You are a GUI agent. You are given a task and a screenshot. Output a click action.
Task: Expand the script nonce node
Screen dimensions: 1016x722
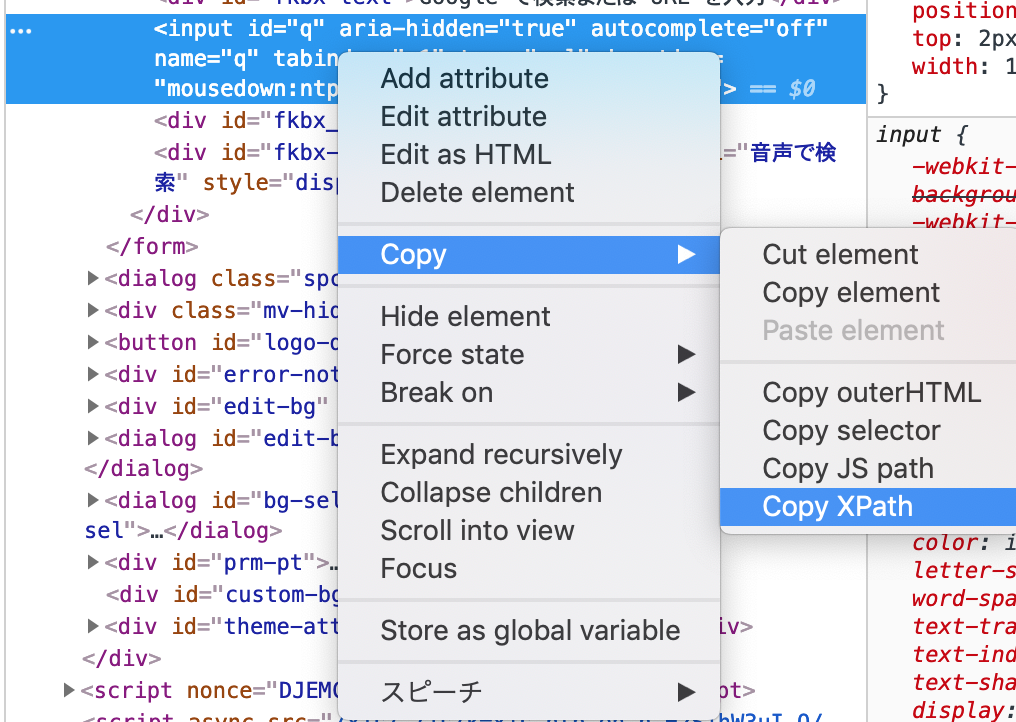coord(69,690)
